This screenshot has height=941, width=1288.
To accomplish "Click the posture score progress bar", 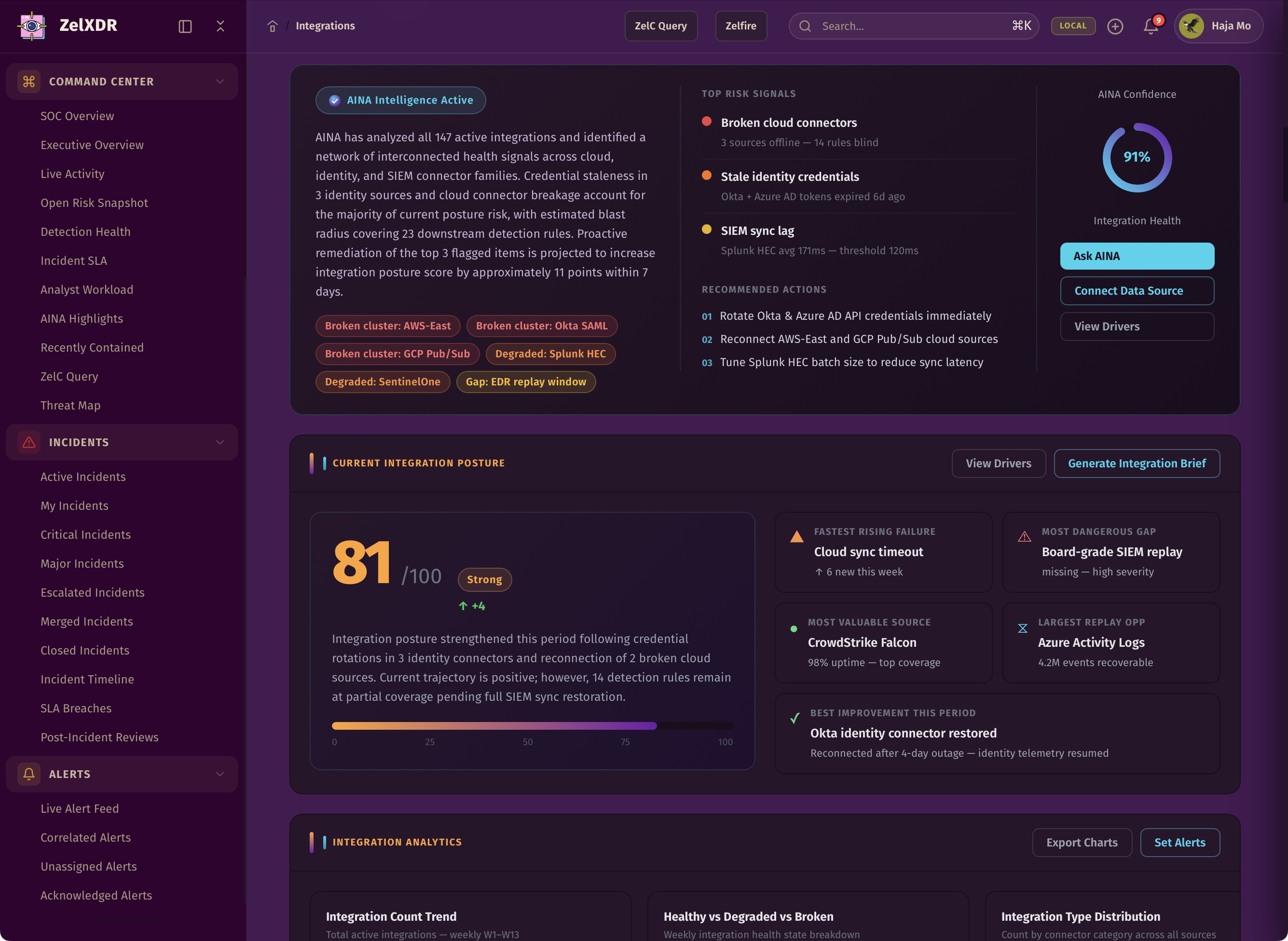I will (x=532, y=726).
